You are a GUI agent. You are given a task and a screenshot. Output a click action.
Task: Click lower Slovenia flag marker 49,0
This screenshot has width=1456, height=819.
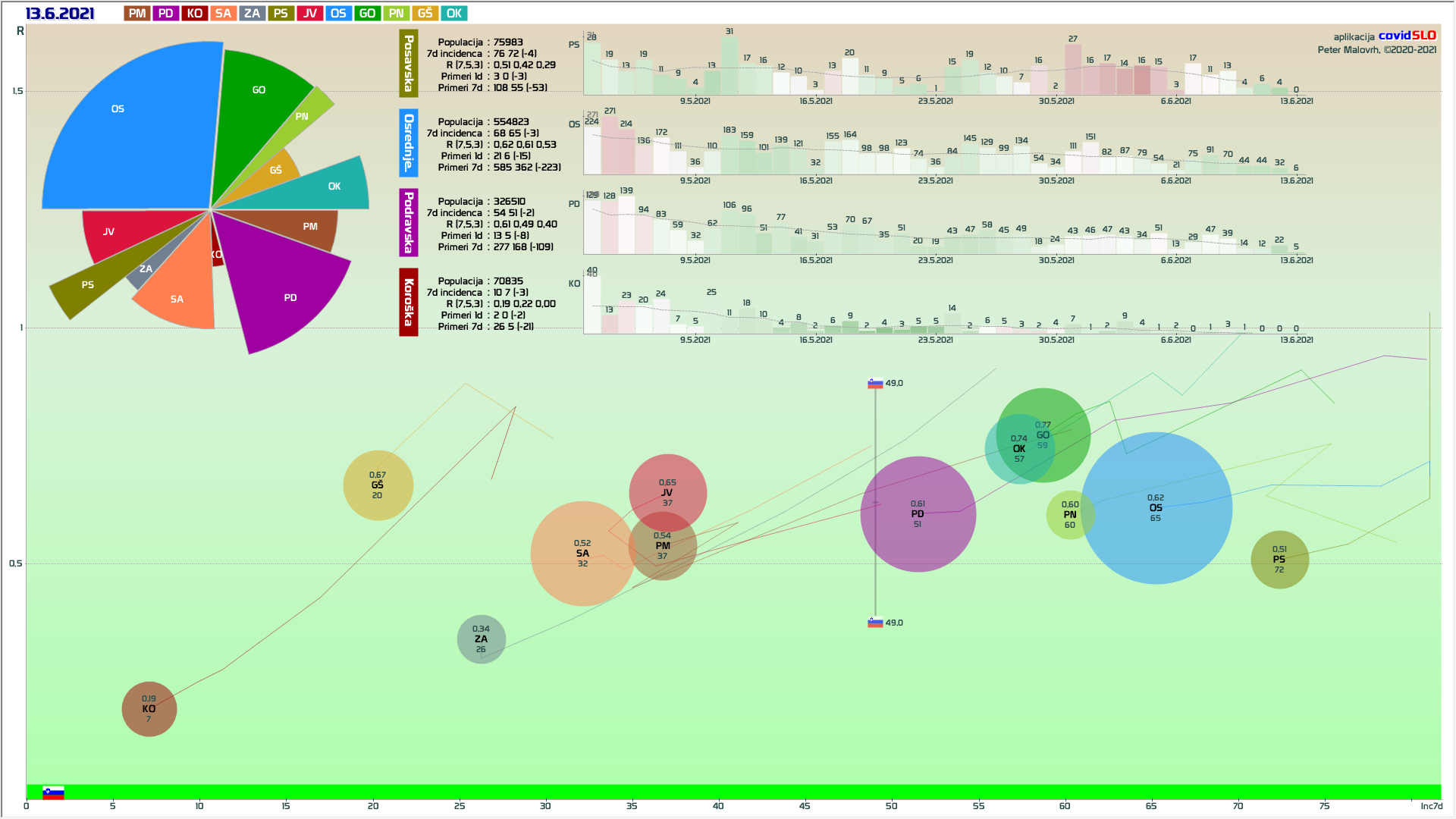coord(875,623)
